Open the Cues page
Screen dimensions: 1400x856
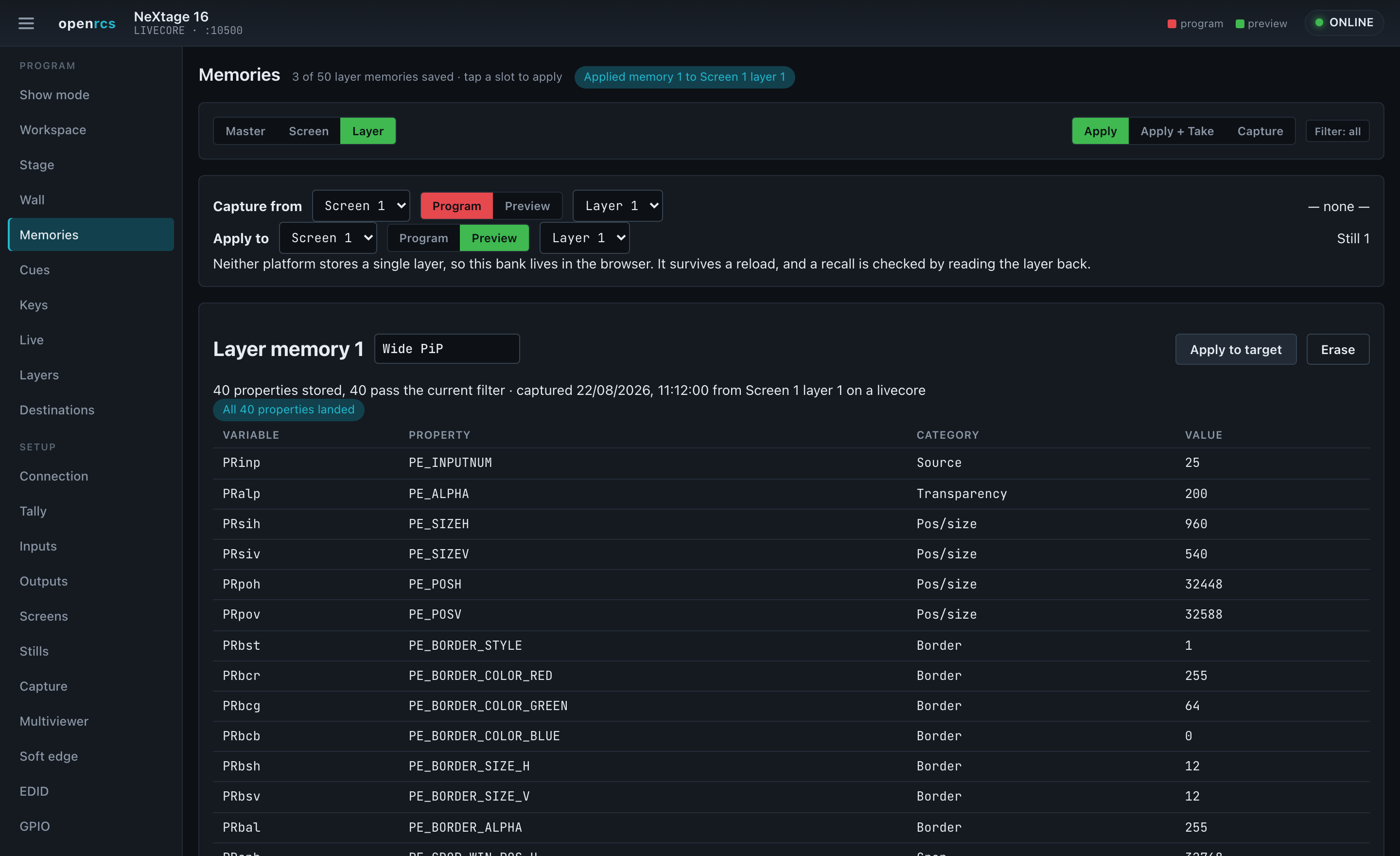pyautogui.click(x=91, y=269)
